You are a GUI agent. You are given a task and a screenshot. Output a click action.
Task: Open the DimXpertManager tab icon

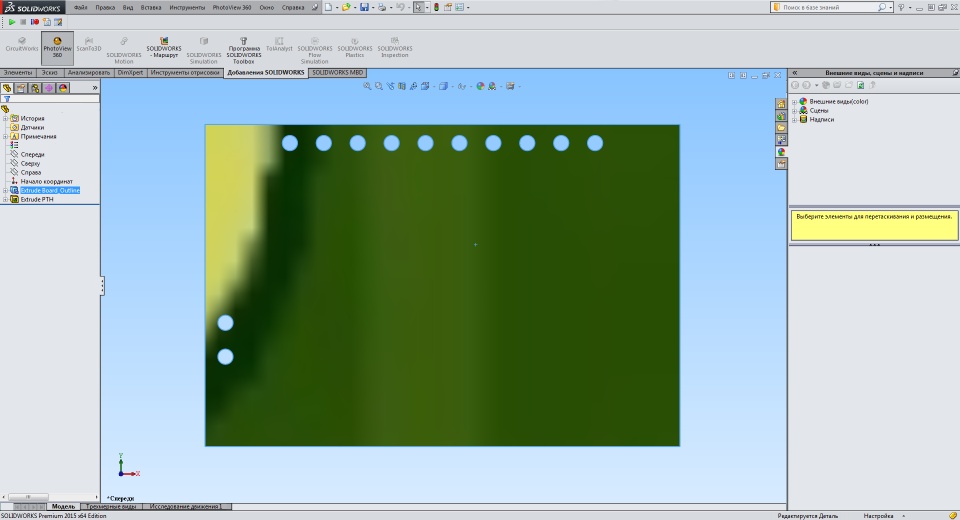(x=49, y=88)
